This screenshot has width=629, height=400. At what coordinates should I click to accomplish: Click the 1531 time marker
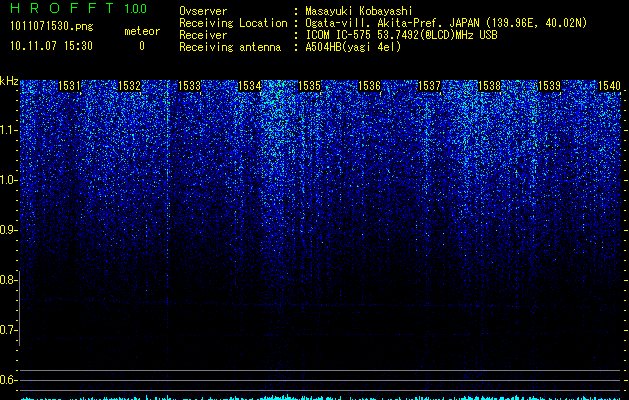tap(69, 86)
